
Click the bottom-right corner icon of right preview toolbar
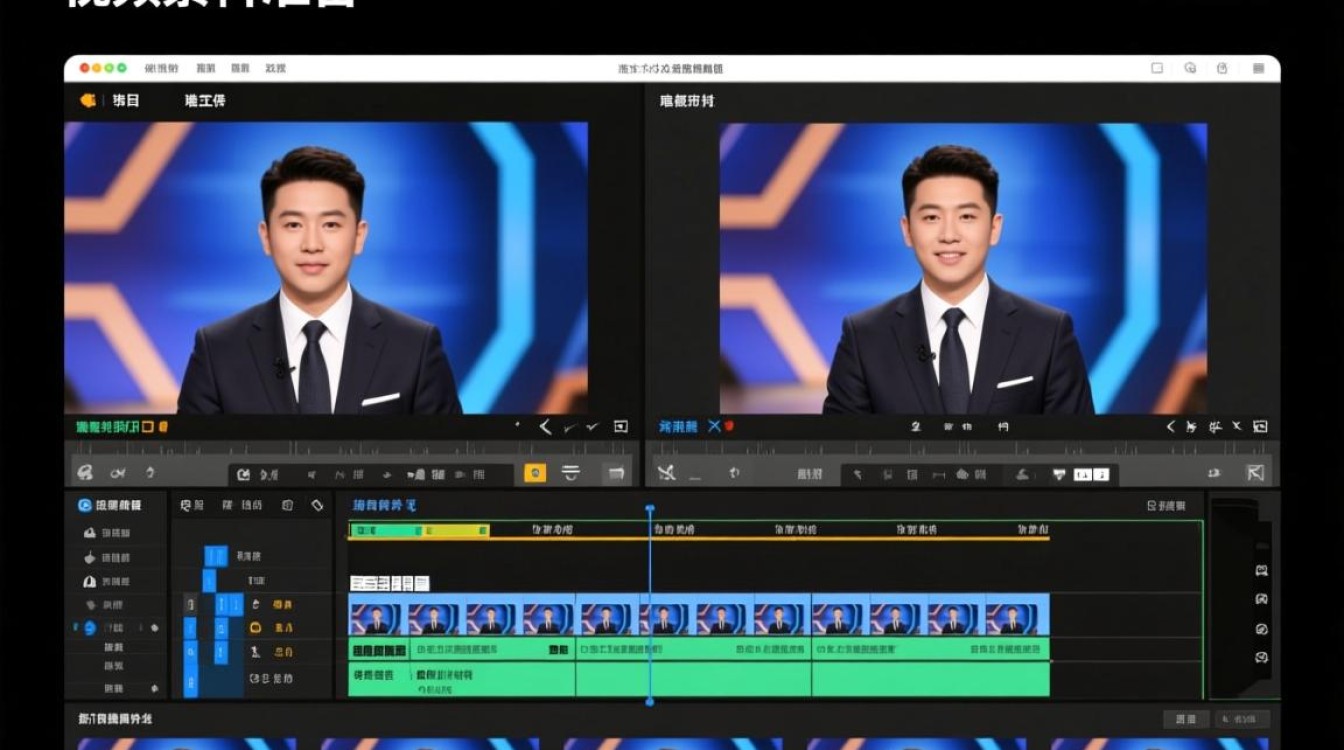pyautogui.click(x=1256, y=473)
